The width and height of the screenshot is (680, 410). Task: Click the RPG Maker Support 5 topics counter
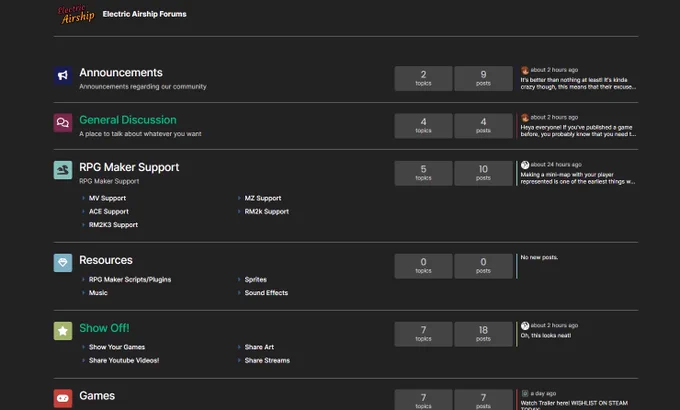point(423,173)
